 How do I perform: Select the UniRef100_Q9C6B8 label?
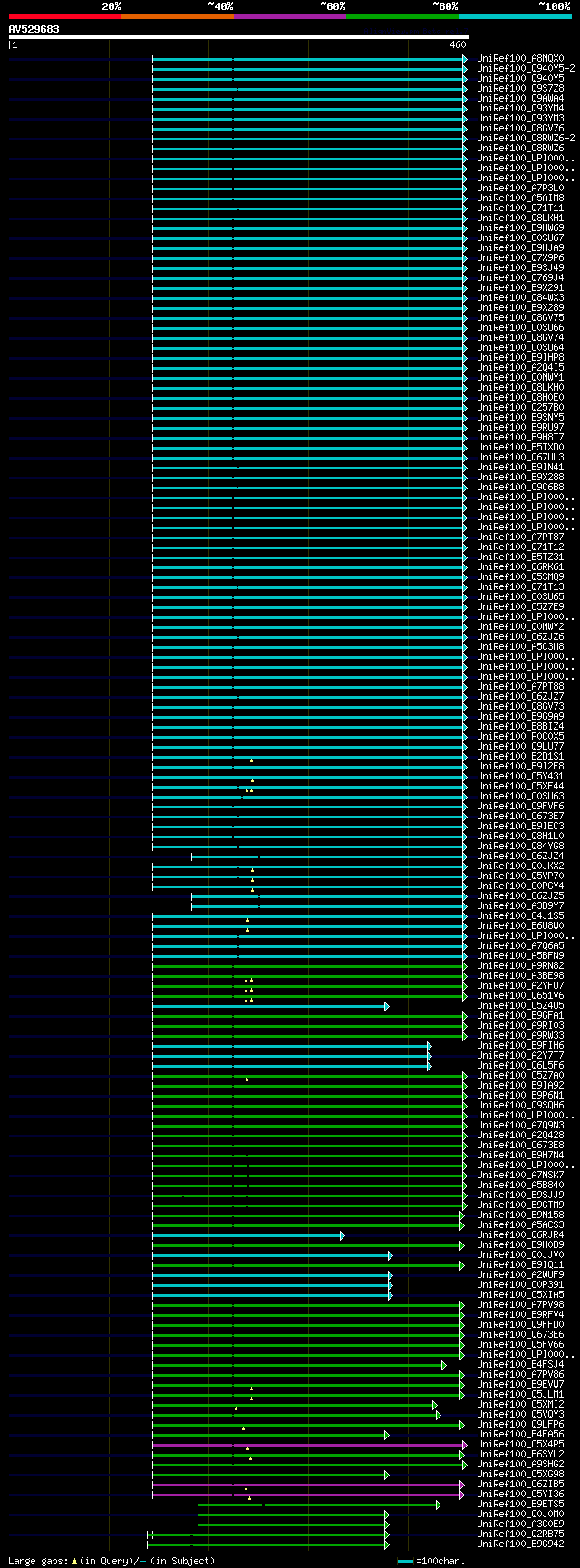(519, 488)
